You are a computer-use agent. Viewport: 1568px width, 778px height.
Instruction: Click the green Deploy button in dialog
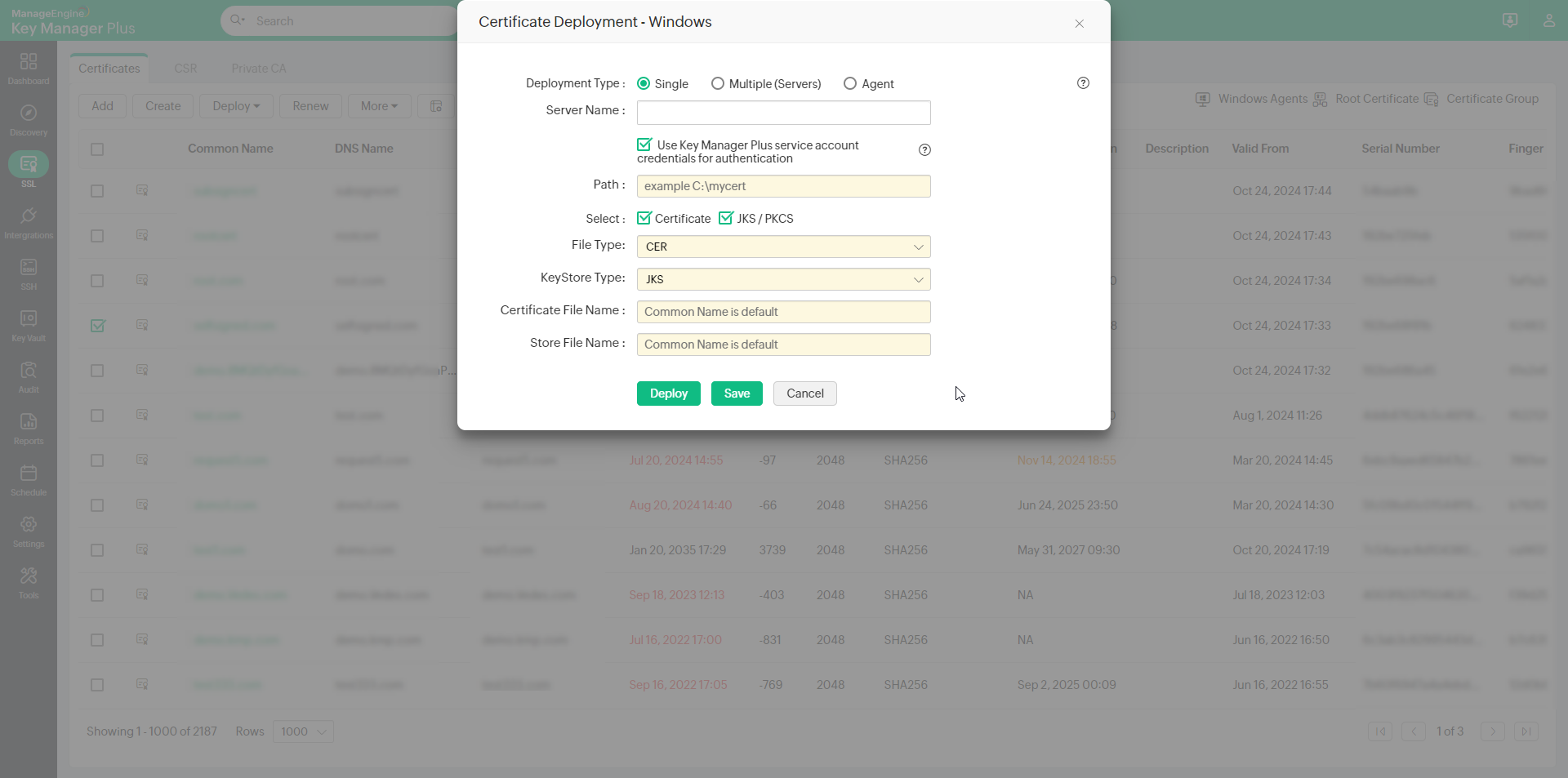tap(669, 393)
